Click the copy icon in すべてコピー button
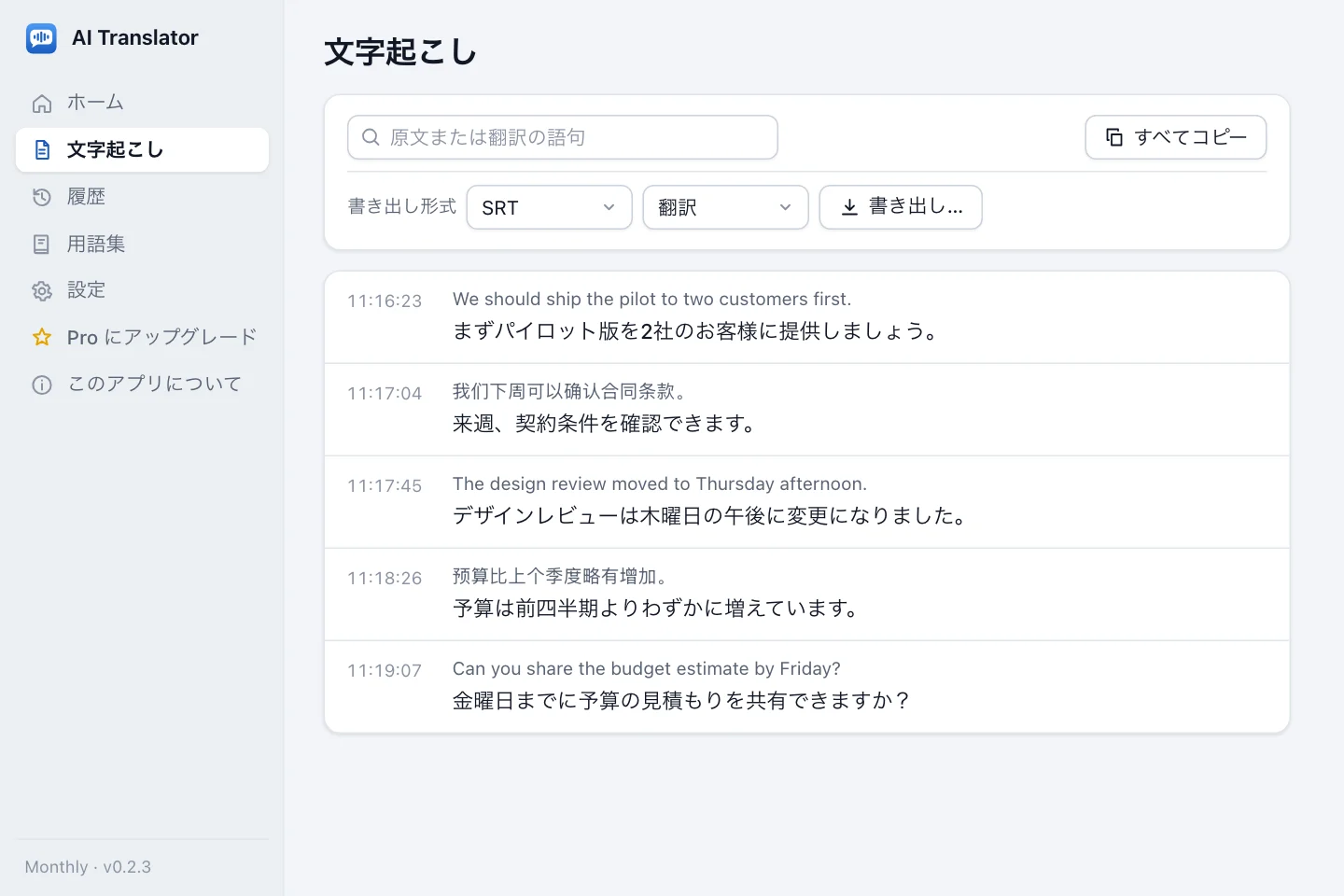The height and width of the screenshot is (896, 1344). click(x=1114, y=137)
